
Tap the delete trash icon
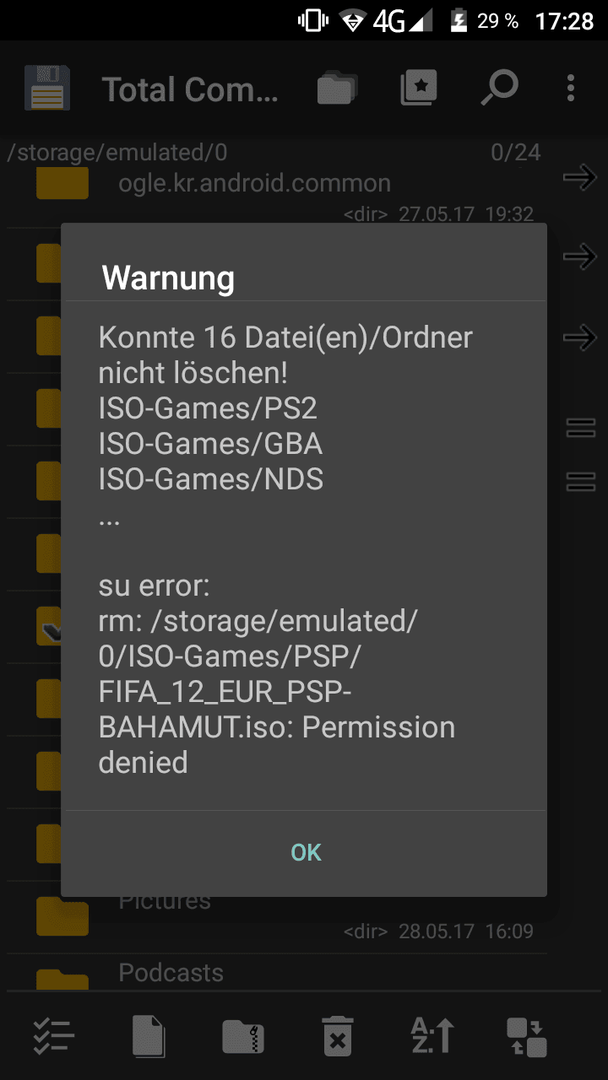point(337,1036)
